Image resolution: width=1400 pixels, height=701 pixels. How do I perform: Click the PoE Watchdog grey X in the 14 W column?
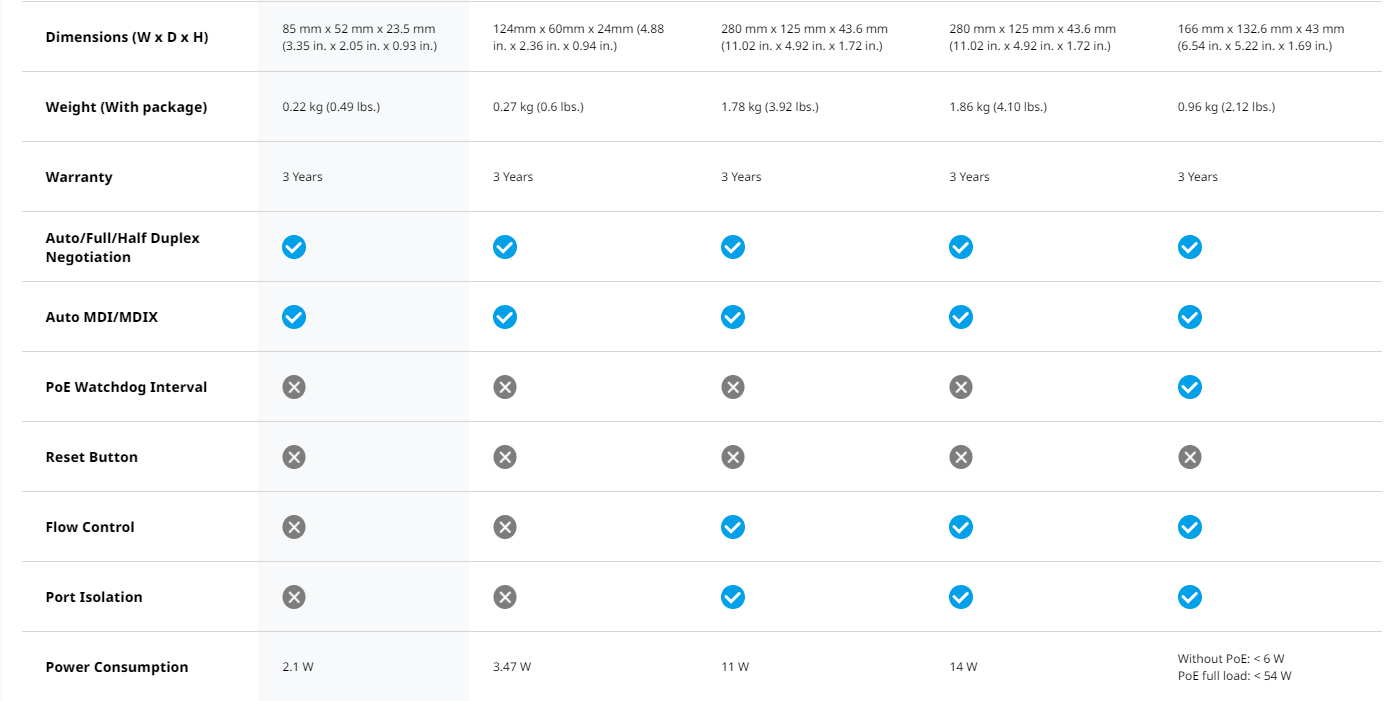(961, 387)
